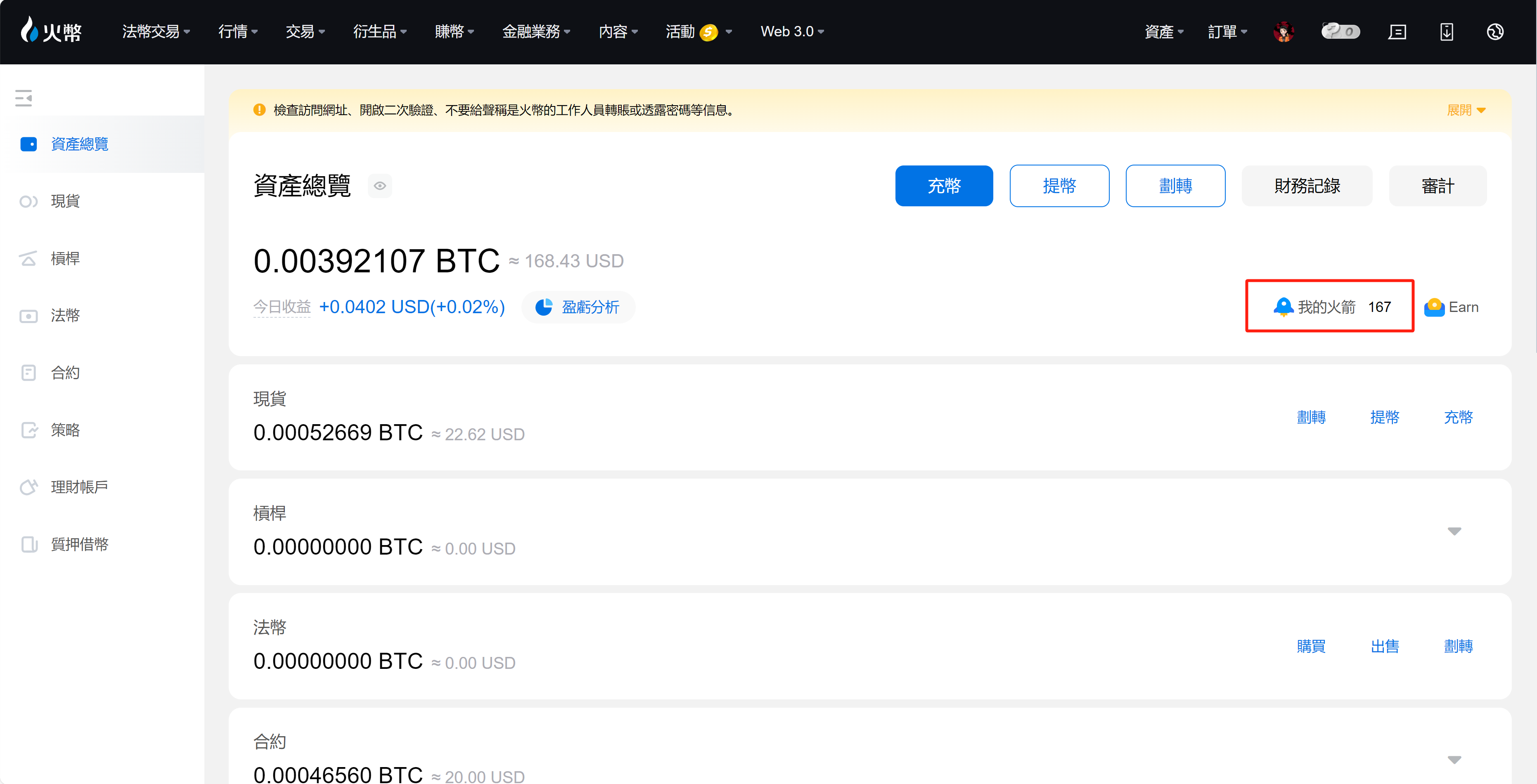Open the 內容 dropdown menu
The width and height of the screenshot is (1537, 784).
click(619, 32)
